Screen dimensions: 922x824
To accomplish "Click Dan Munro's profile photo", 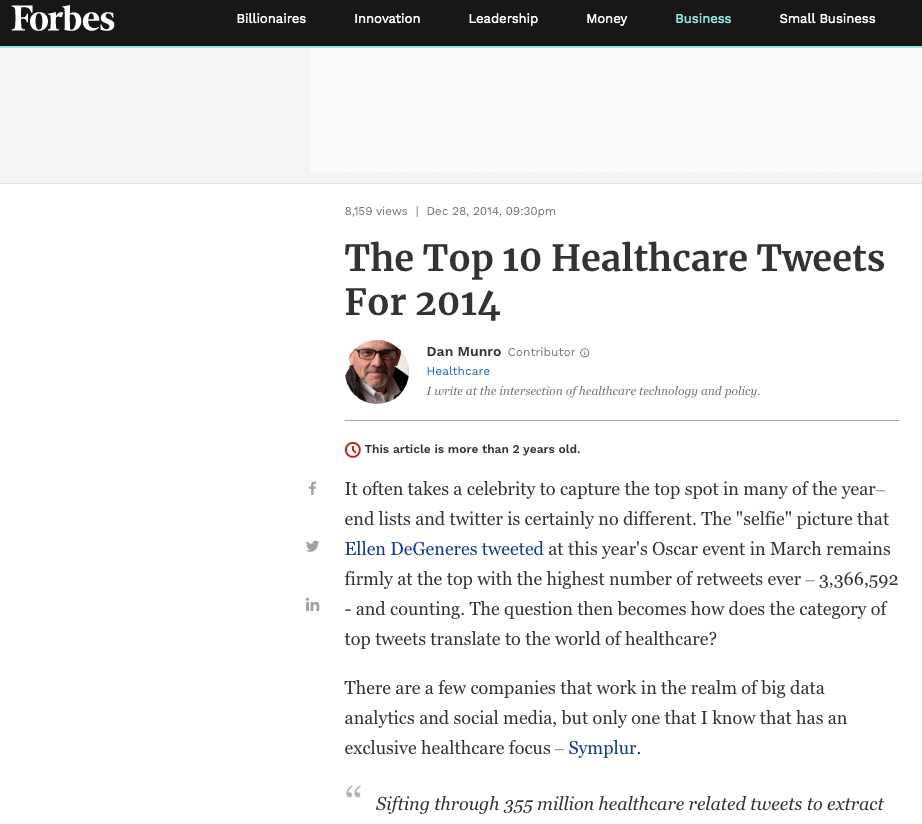I will [377, 372].
